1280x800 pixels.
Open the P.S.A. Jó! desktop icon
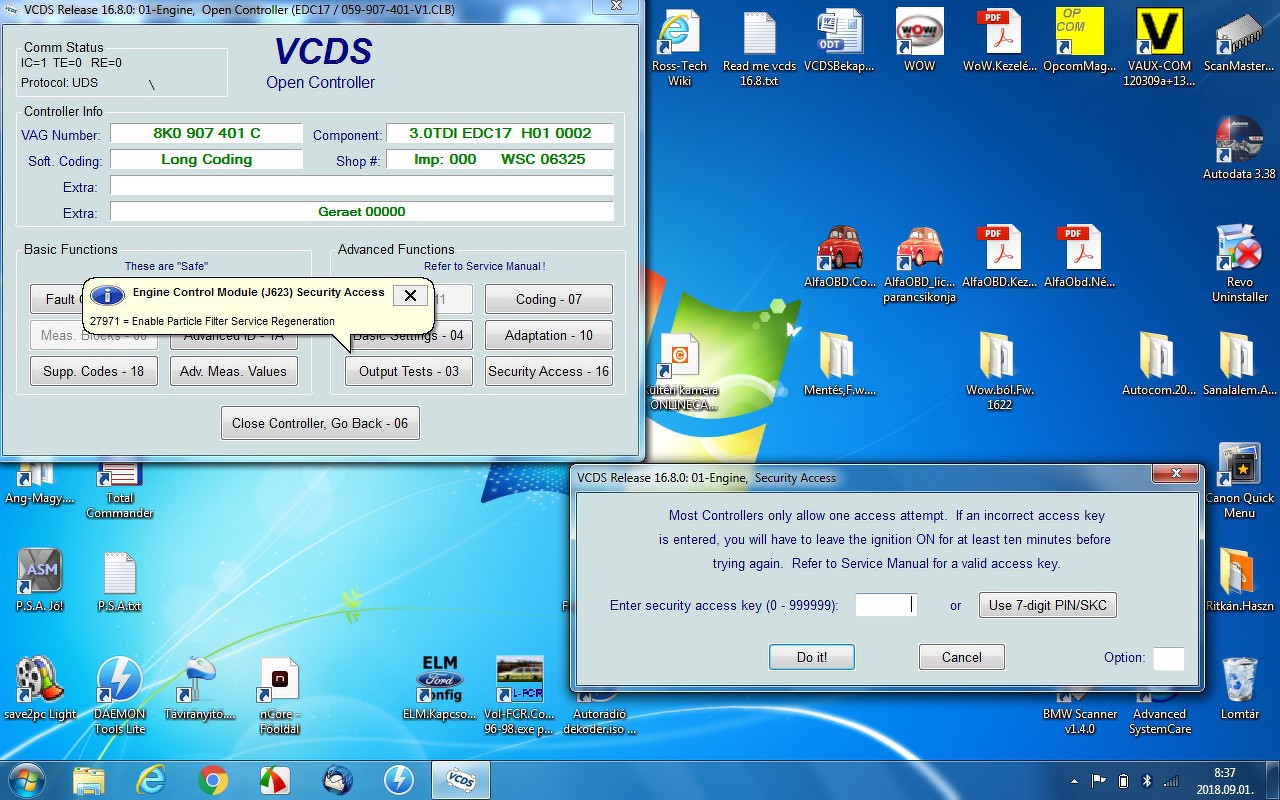pos(39,580)
